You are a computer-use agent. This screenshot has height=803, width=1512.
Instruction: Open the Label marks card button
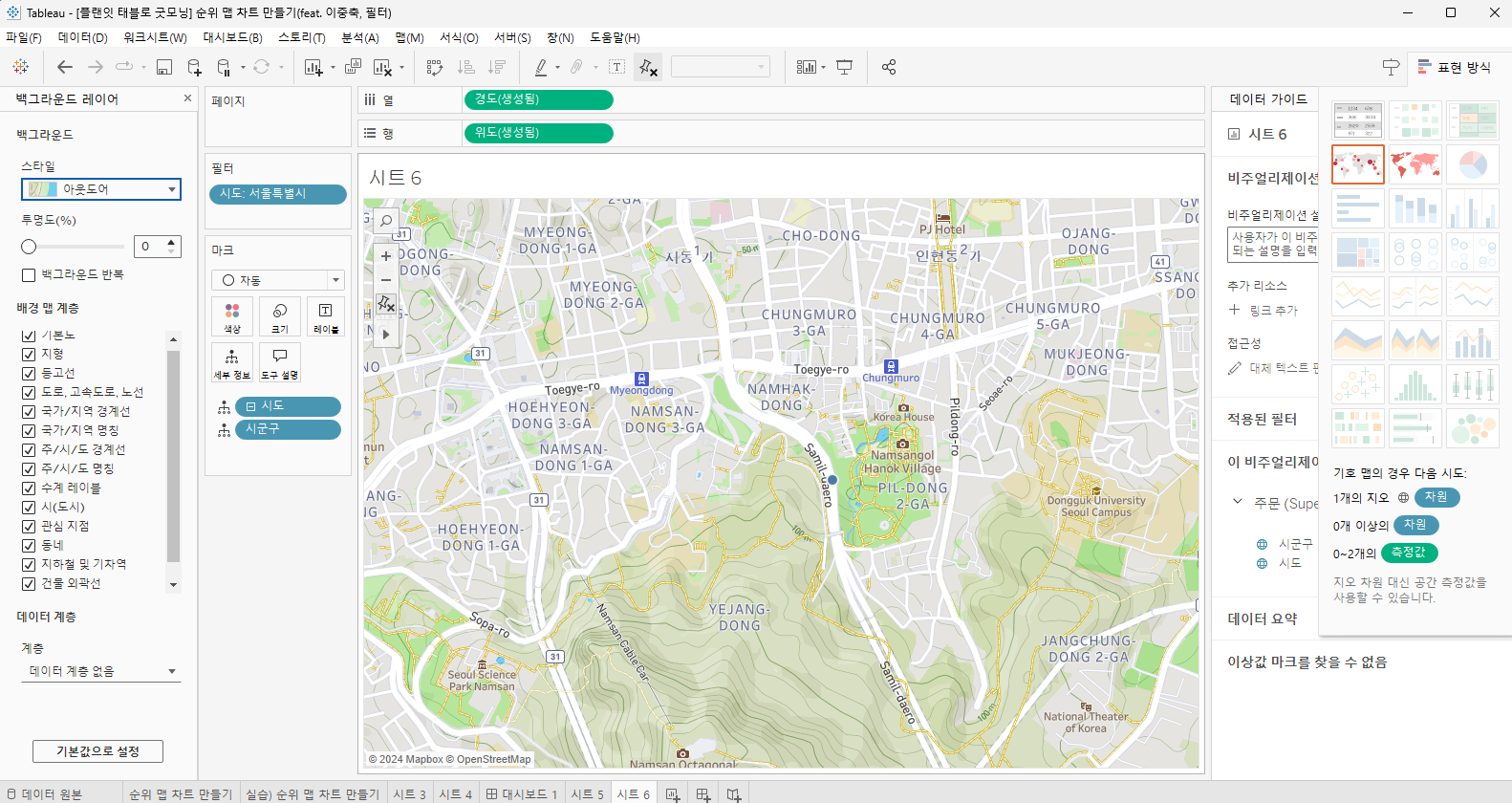[326, 316]
